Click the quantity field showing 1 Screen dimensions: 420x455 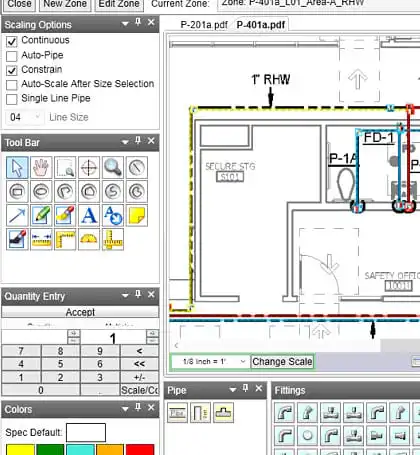tap(113, 338)
